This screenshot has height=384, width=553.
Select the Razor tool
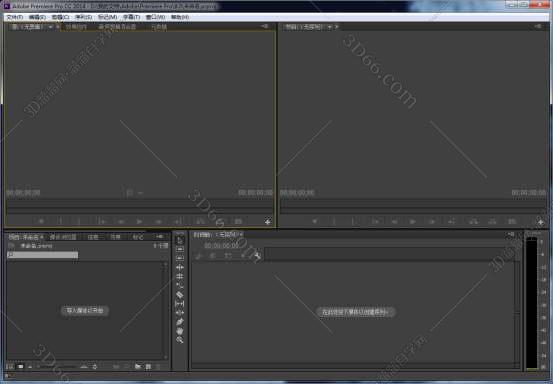tap(180, 294)
